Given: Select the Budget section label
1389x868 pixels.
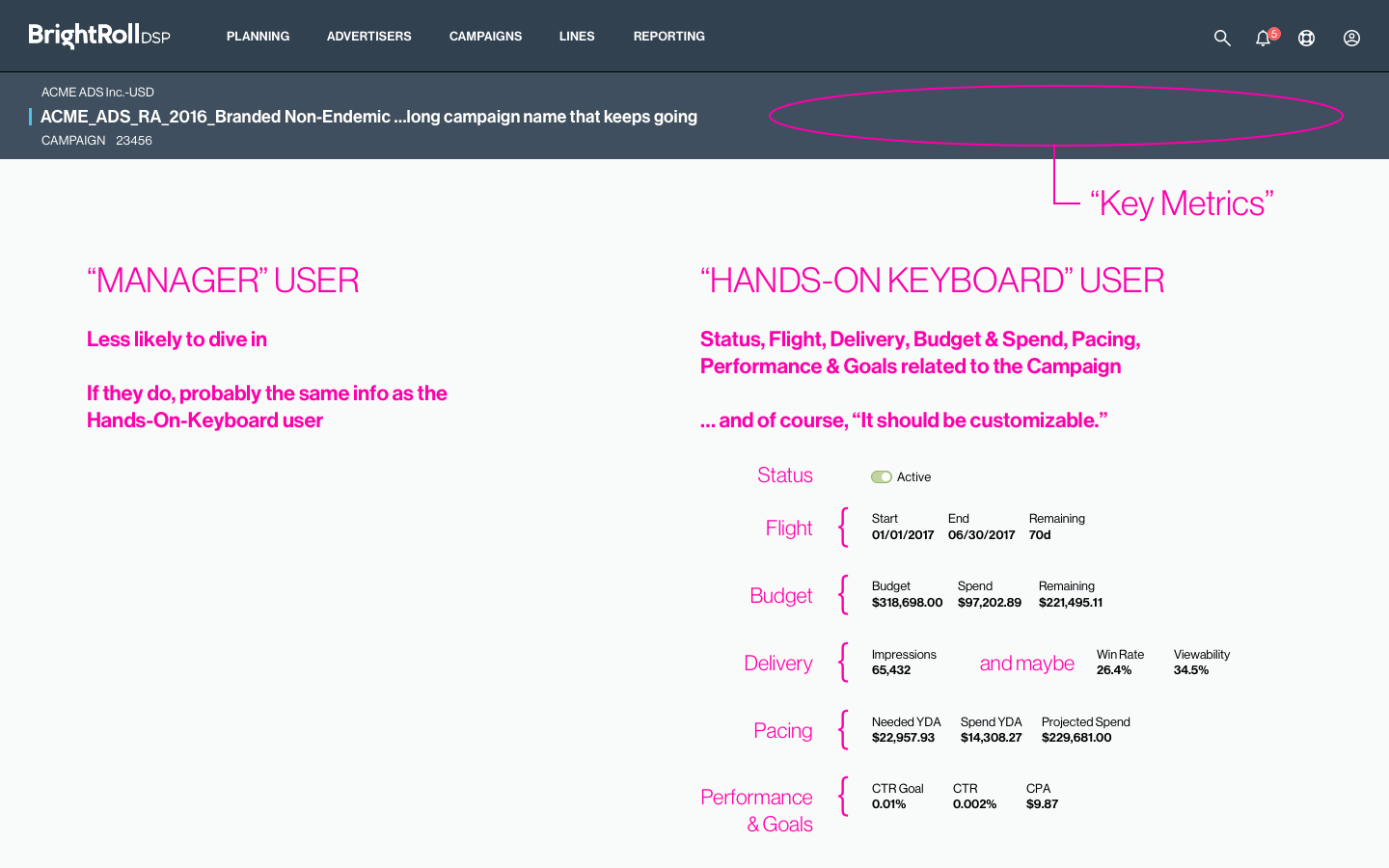Looking at the screenshot, I should (x=780, y=596).
